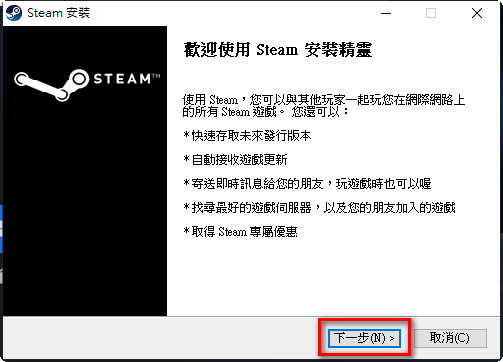The height and width of the screenshot is (362, 503).
Task: Click the line 找尋最好的遊戲伺服器
Action: [x=319, y=208]
